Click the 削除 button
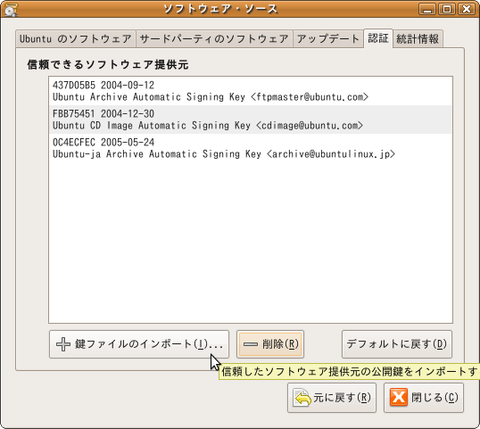This screenshot has width=480, height=429. (x=270, y=344)
